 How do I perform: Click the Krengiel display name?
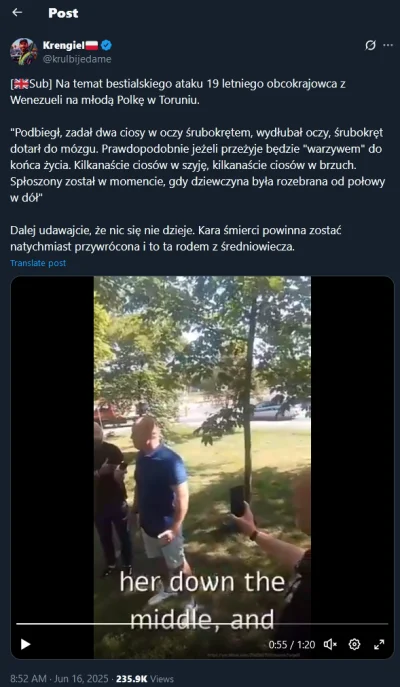click(64, 45)
